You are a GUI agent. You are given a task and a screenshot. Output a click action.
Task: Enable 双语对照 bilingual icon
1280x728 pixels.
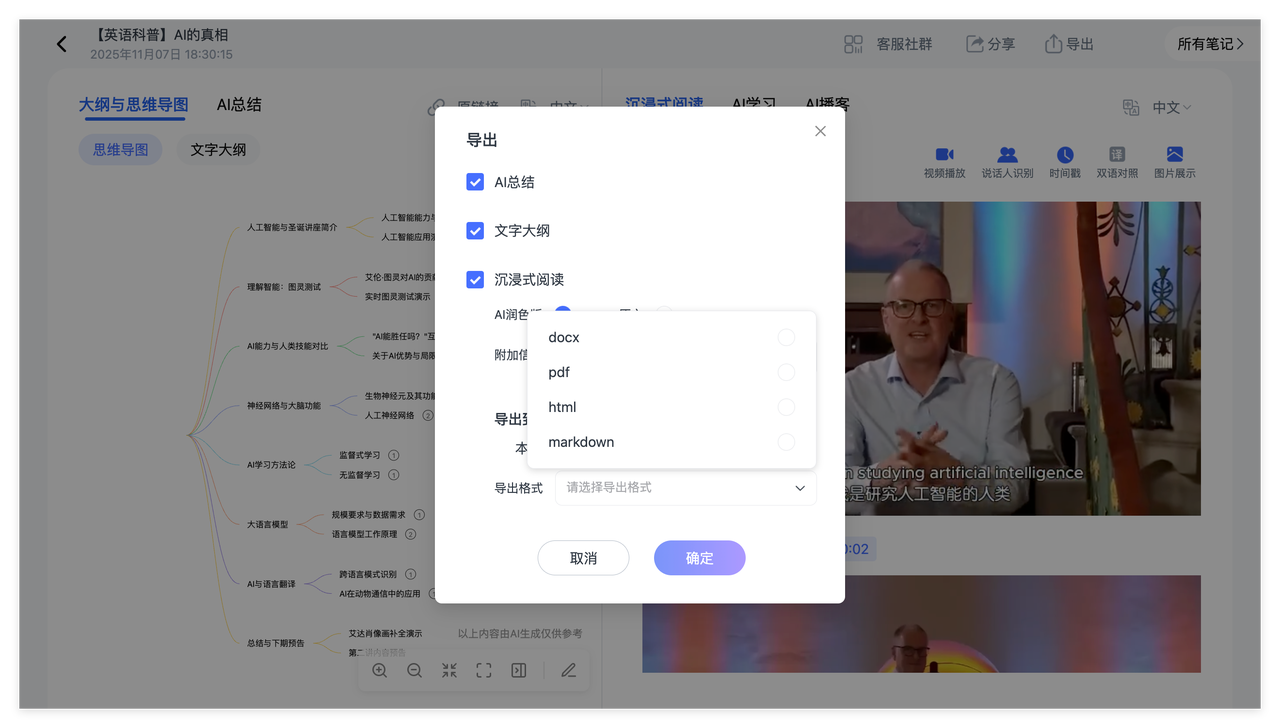click(1117, 155)
